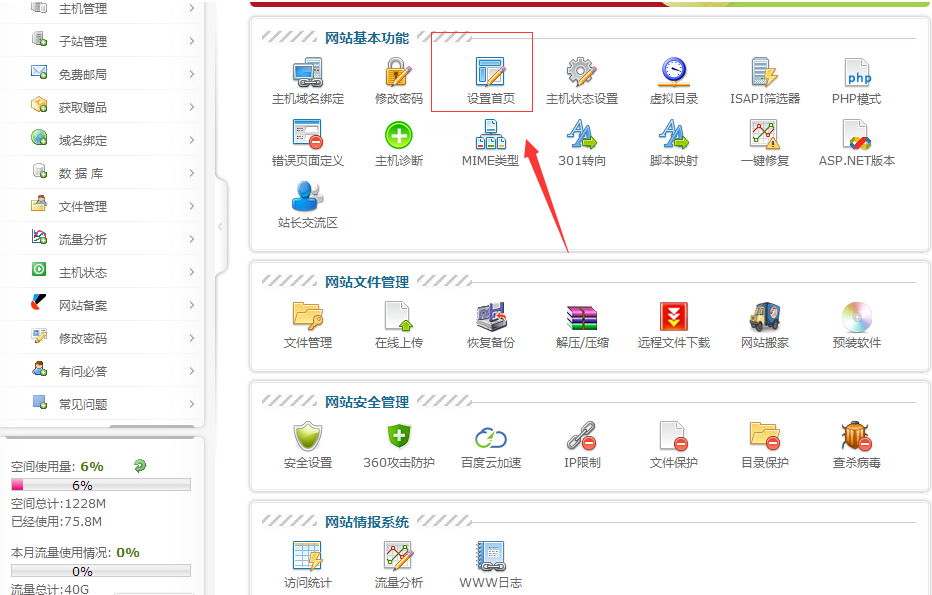Click 获取赠品 label in sidebar
Screen dimensions: 932x595
83,107
